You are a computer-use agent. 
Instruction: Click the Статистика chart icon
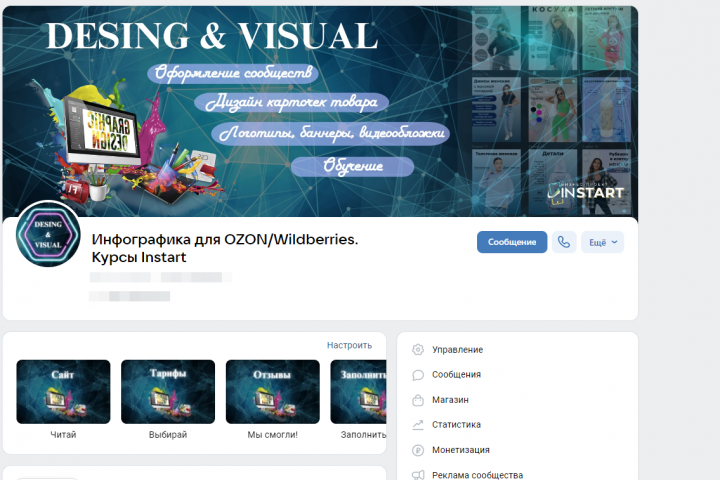click(x=418, y=425)
